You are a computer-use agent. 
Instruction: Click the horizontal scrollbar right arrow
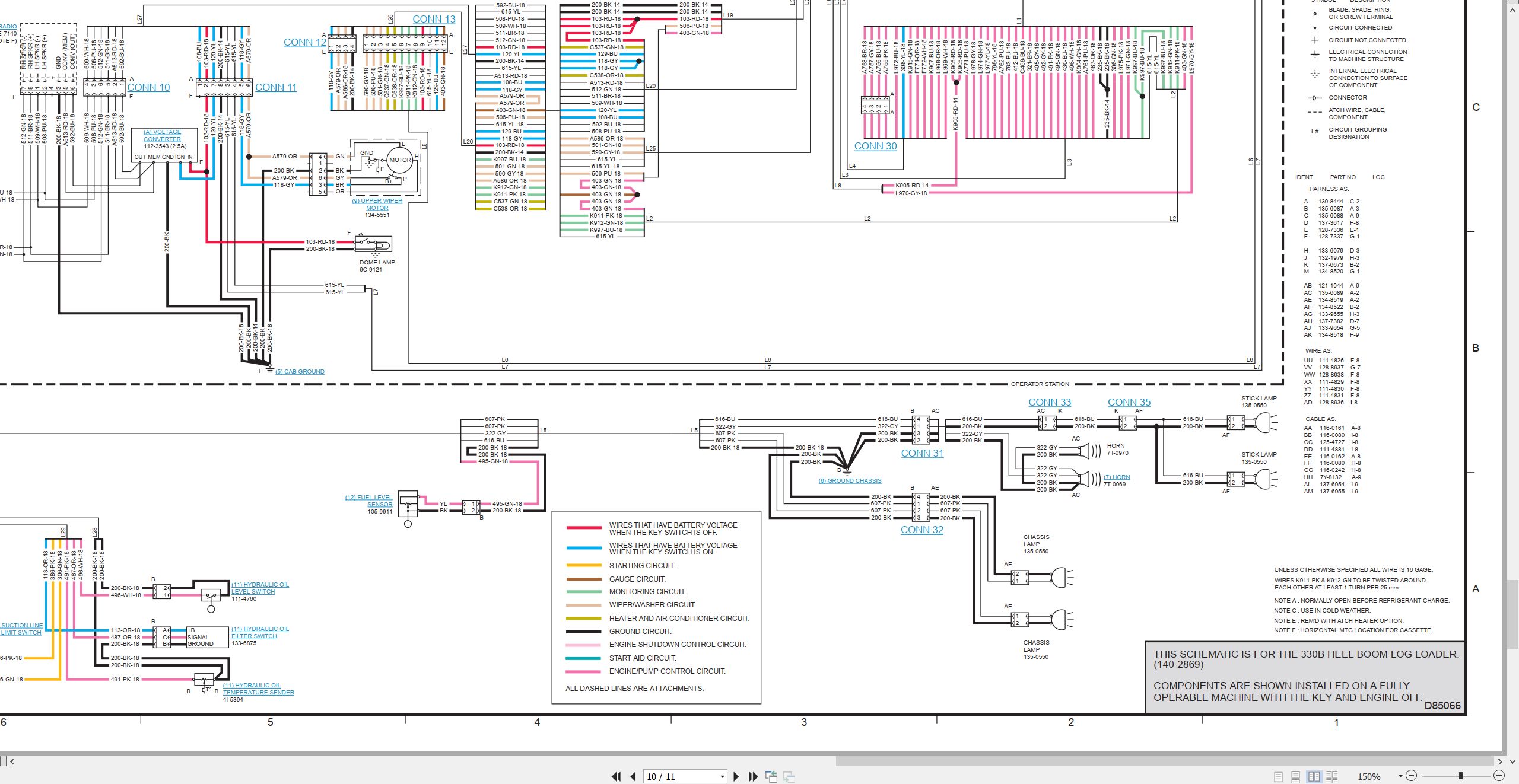(x=1499, y=761)
